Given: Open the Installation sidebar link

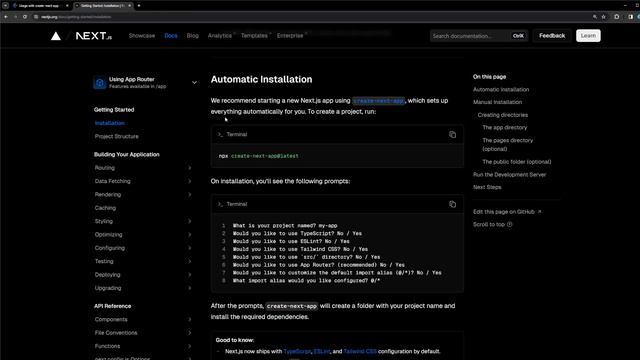Looking at the screenshot, I should click(109, 123).
